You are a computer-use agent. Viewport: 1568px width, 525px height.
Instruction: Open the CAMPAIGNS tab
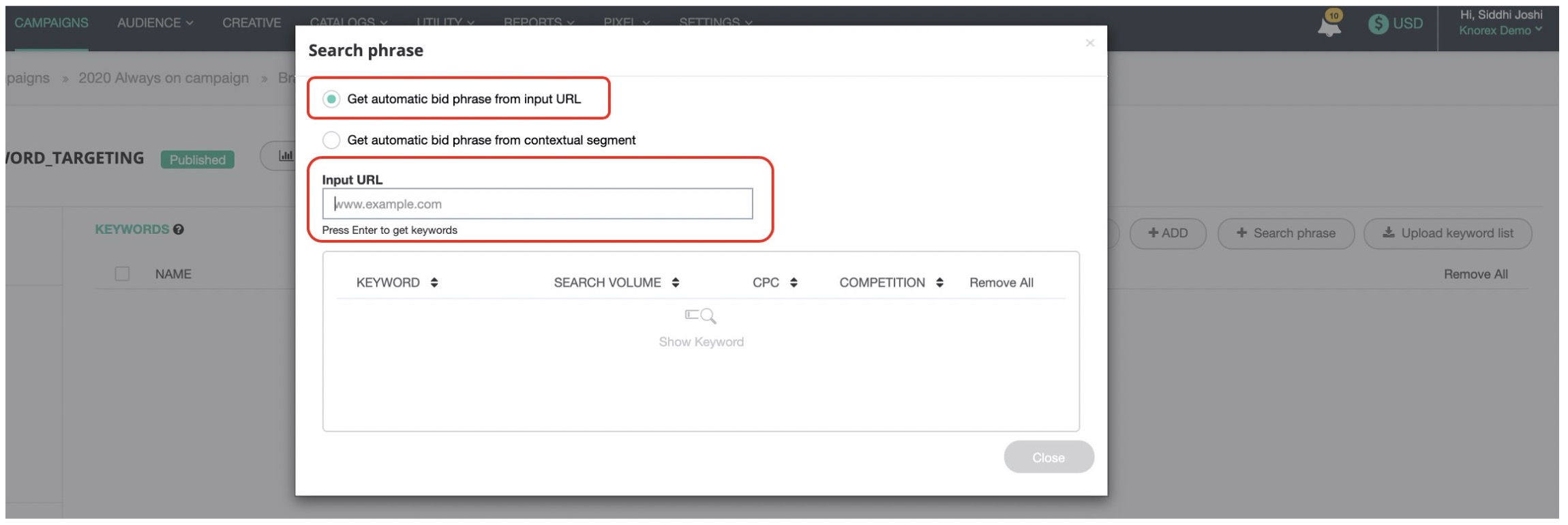click(51, 23)
